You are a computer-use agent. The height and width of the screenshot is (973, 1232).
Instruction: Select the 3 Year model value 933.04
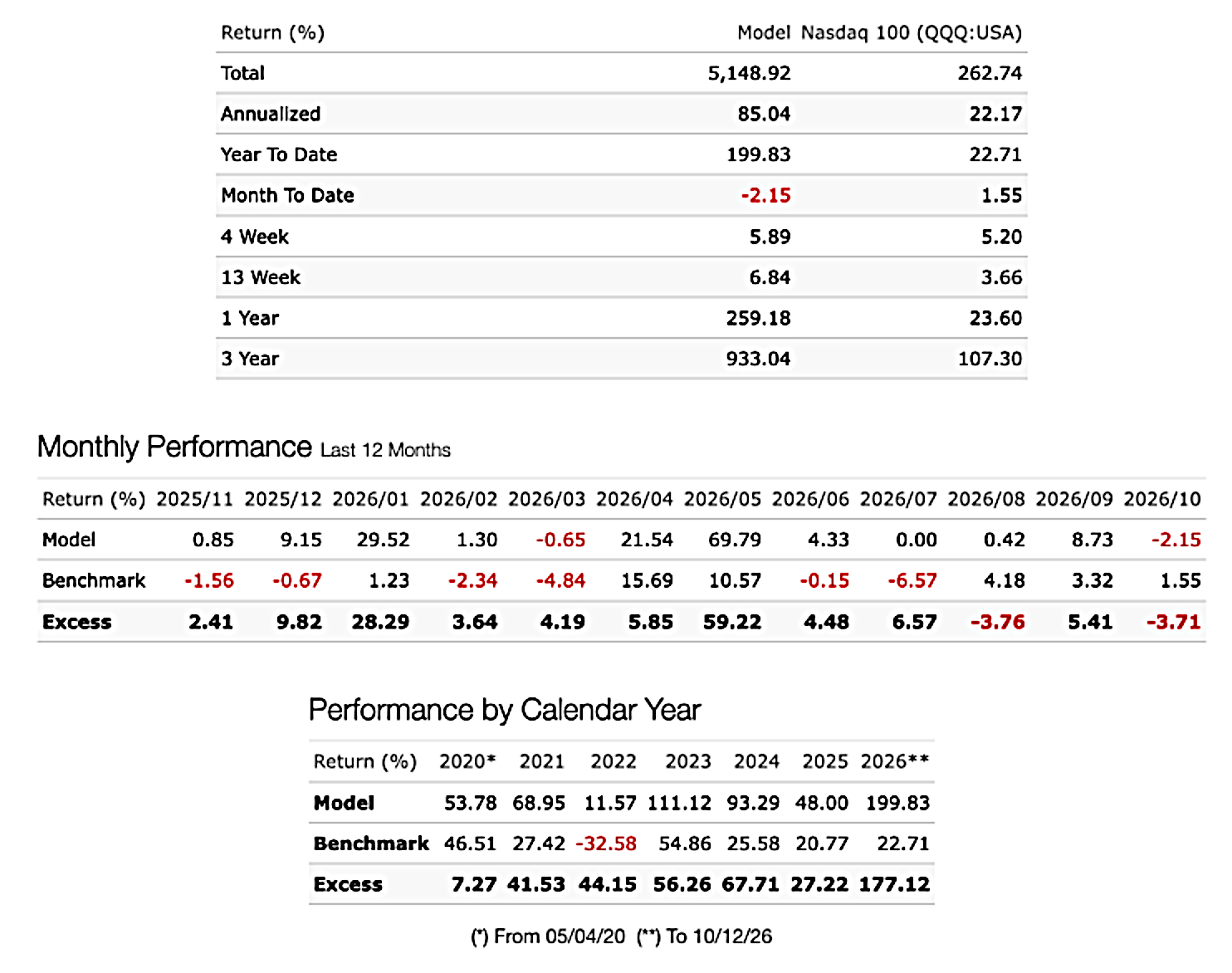pyautogui.click(x=758, y=359)
